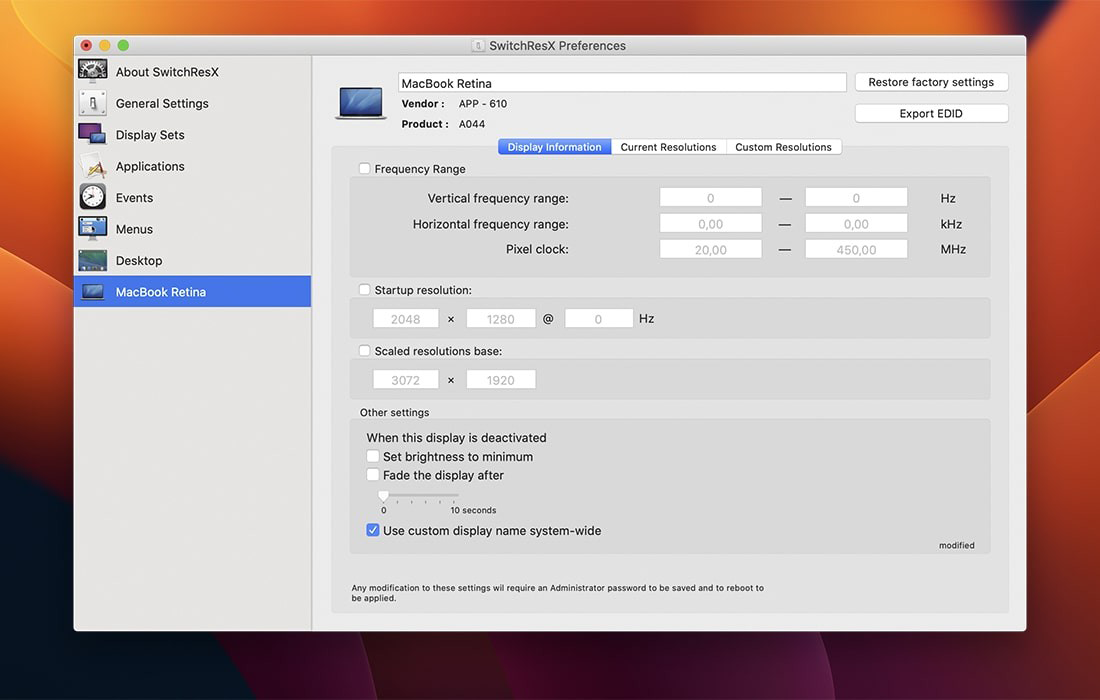Open the Custom Resolutions tab
Image resolution: width=1100 pixels, height=700 pixels.
[x=784, y=146]
